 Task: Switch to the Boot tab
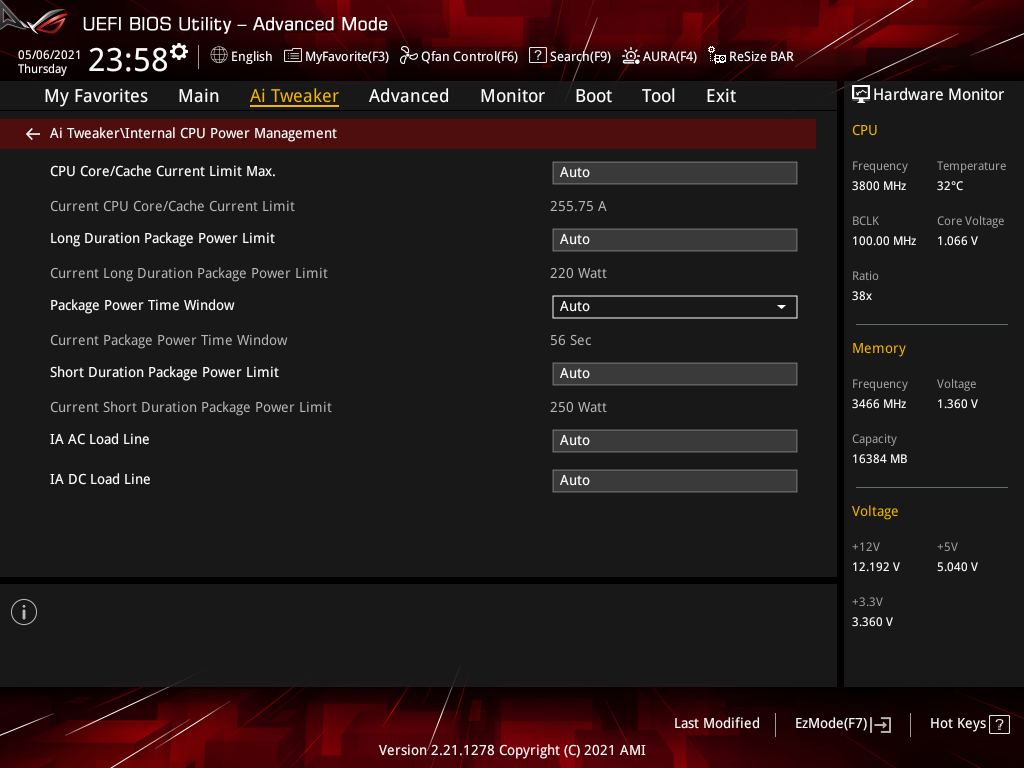click(x=594, y=96)
